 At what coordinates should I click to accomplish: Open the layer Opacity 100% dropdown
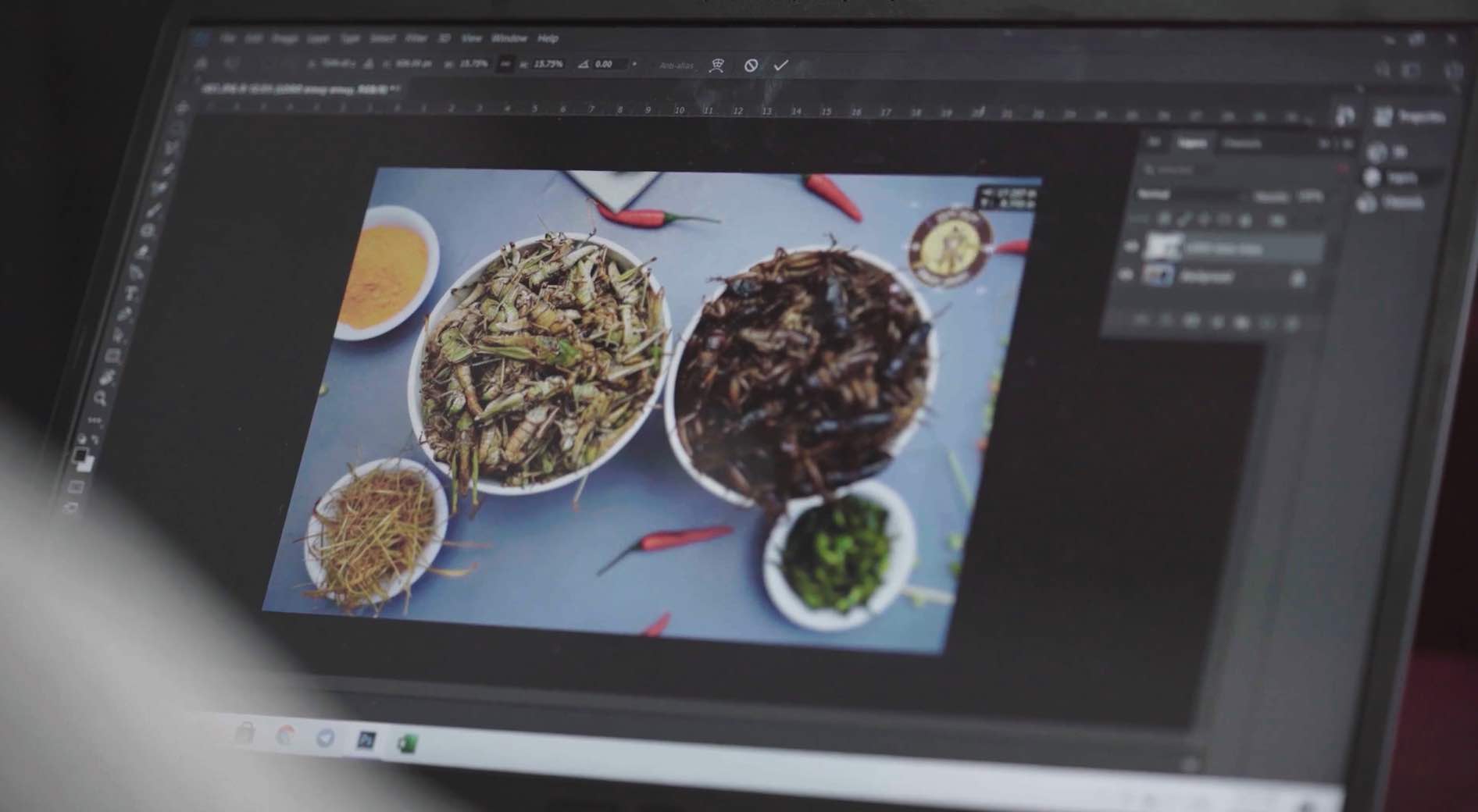pyautogui.click(x=1310, y=197)
